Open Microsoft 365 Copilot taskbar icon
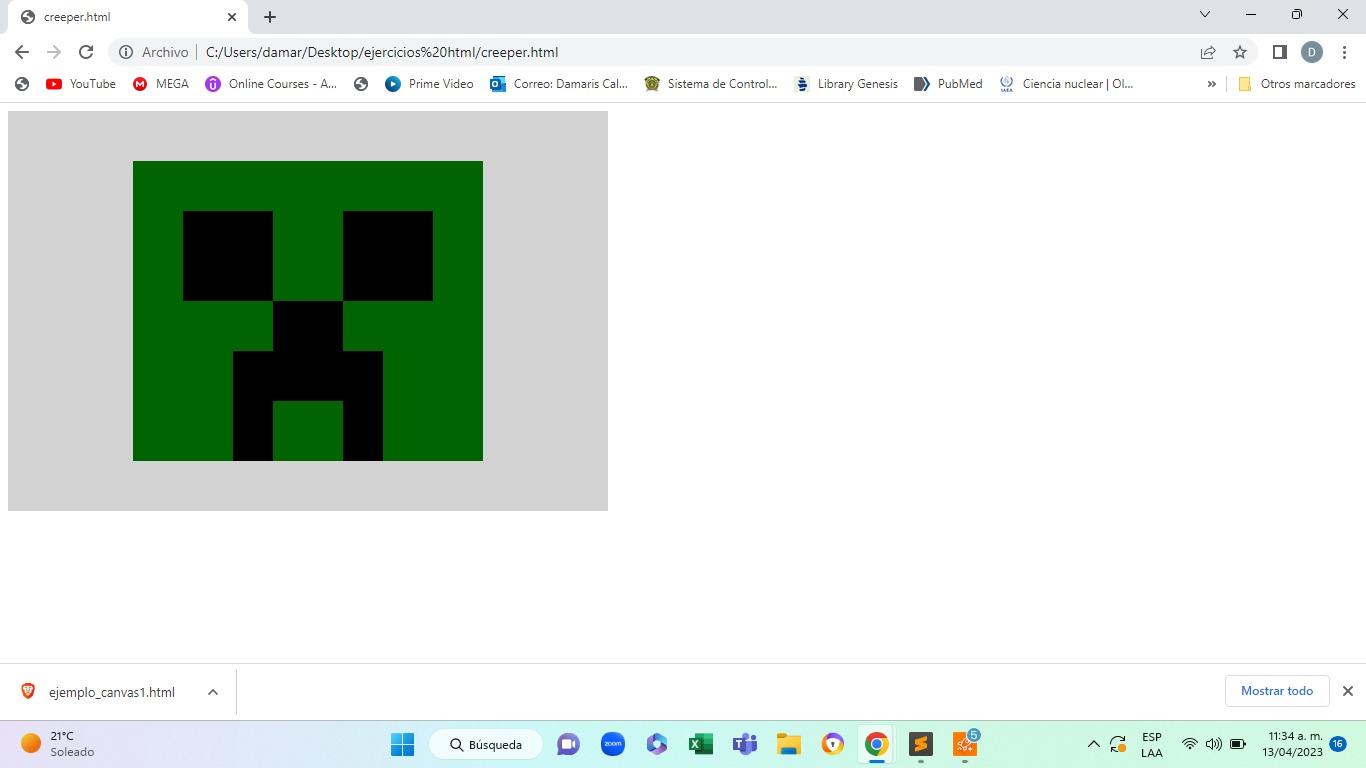 657,744
